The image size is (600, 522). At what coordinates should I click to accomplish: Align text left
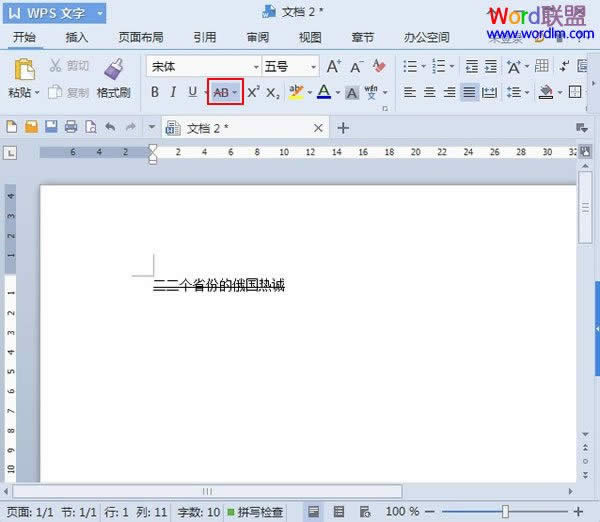click(x=410, y=92)
